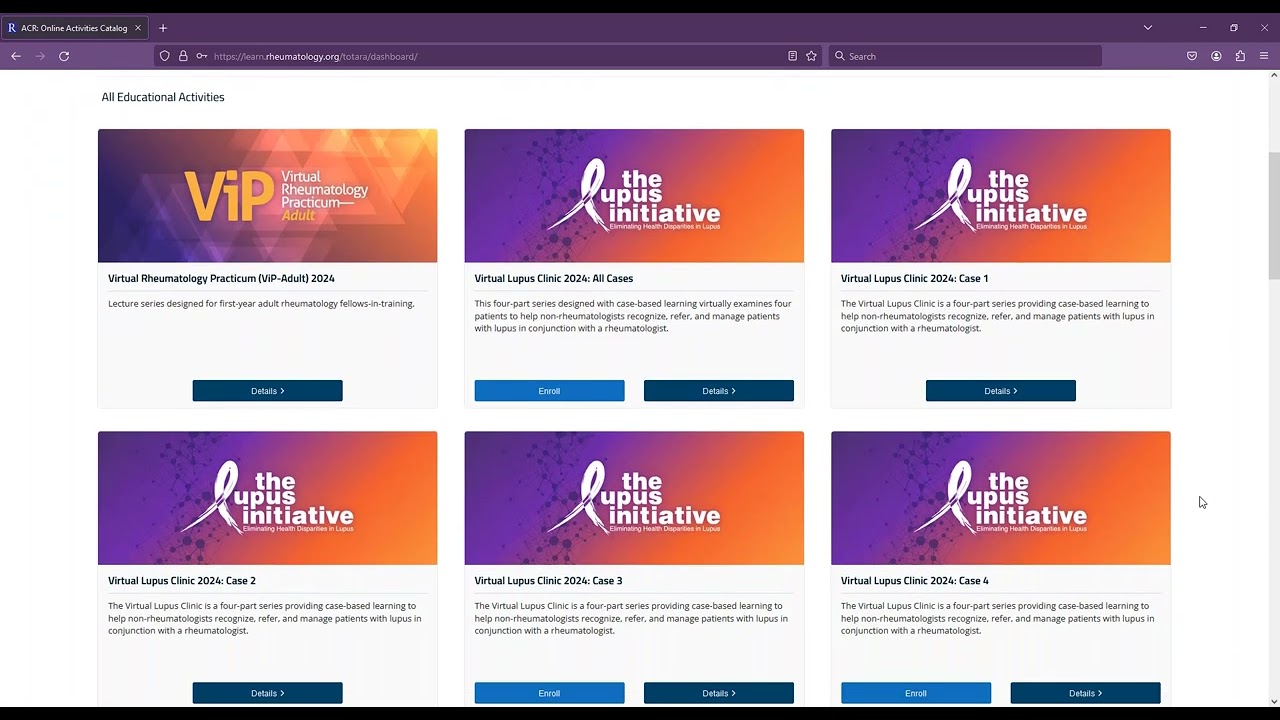Image resolution: width=1280 pixels, height=720 pixels.
Task: Open Details for Virtual Rheumatology Practicum 2024
Action: (x=267, y=391)
